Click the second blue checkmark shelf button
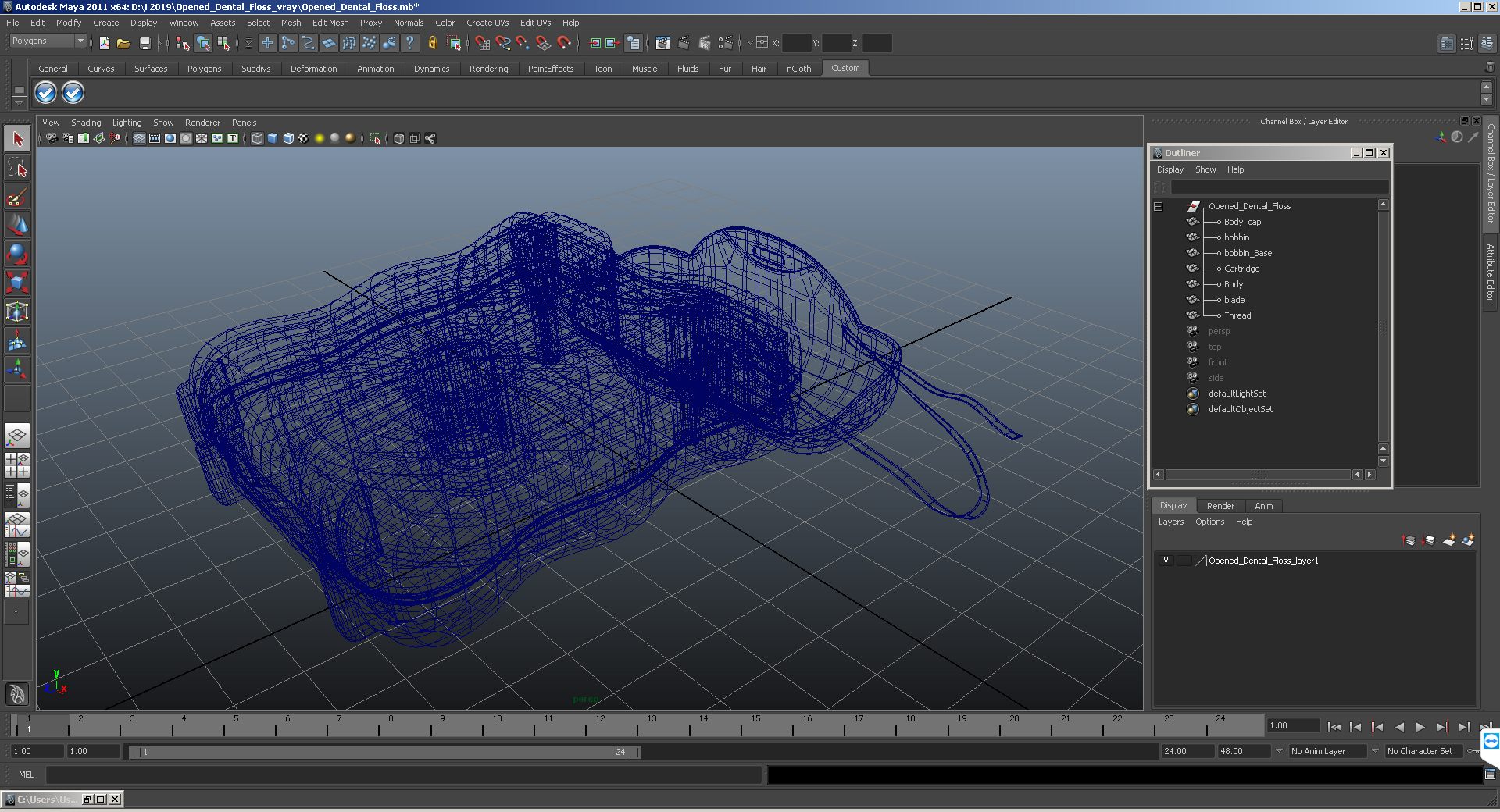This screenshot has height=812, width=1500. (73, 93)
